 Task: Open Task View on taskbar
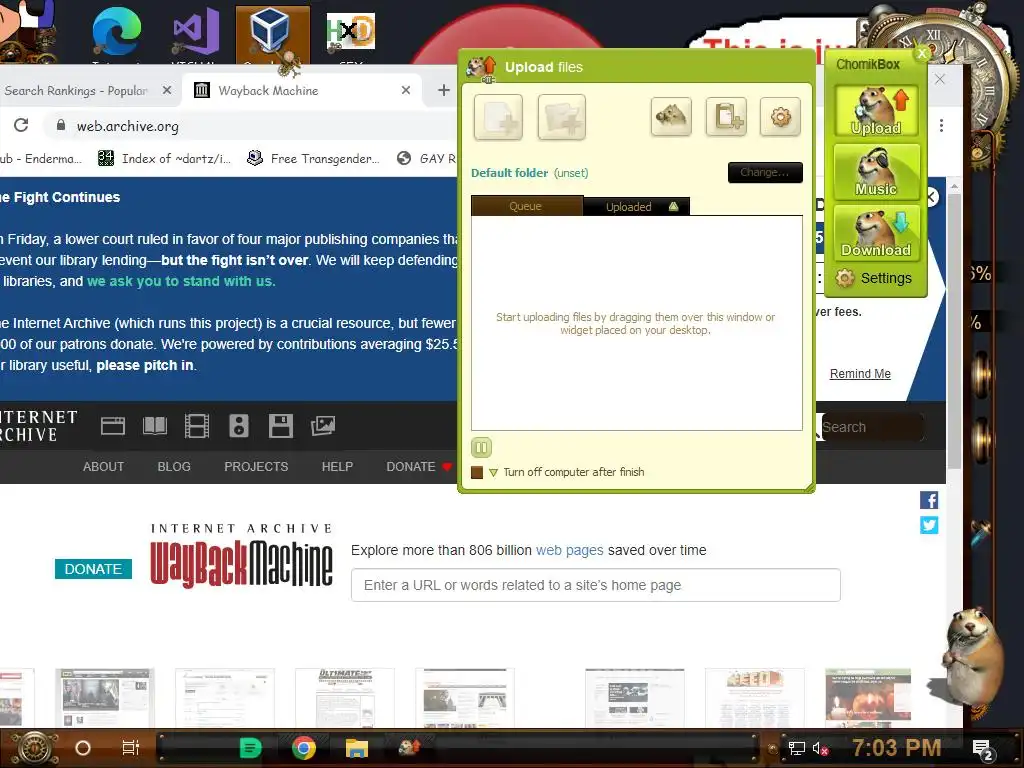pyautogui.click(x=131, y=748)
